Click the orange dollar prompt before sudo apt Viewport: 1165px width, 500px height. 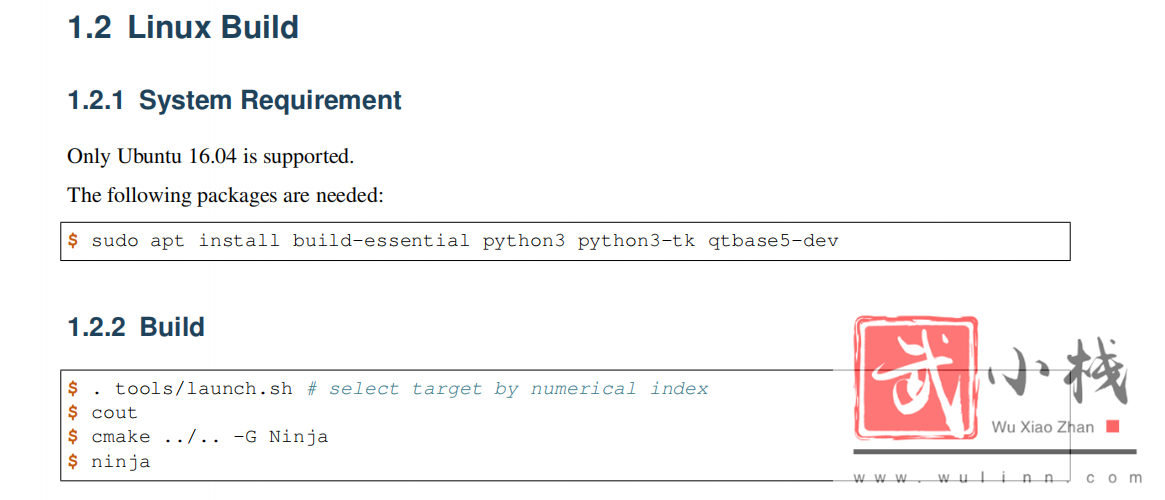click(73, 241)
